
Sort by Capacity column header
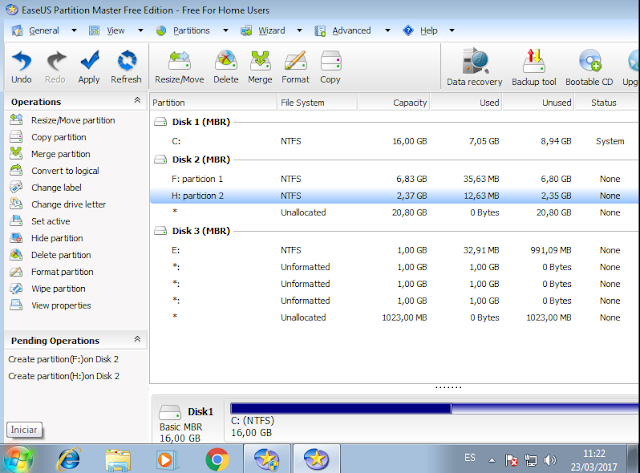pos(394,102)
